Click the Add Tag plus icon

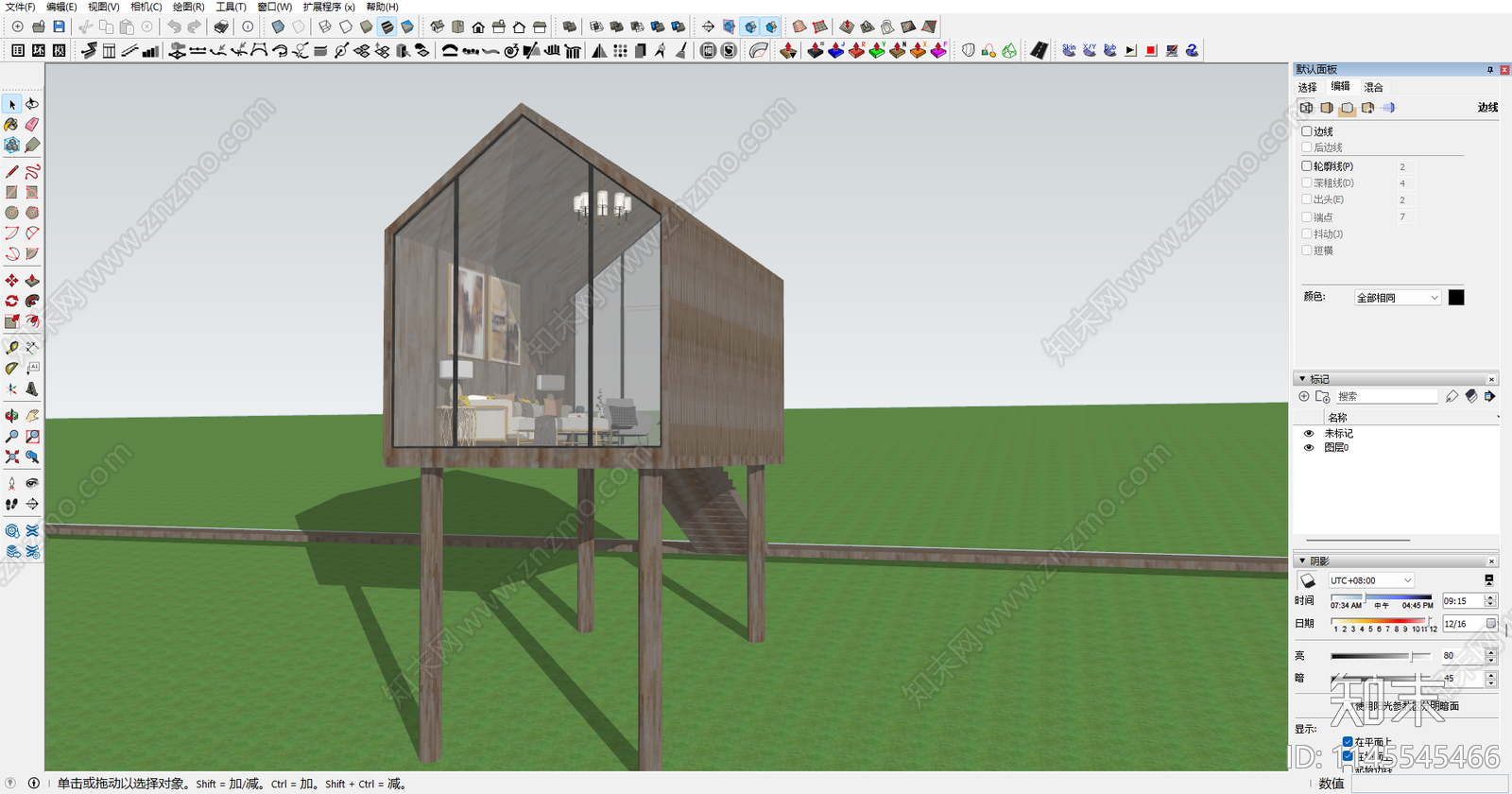[1304, 396]
